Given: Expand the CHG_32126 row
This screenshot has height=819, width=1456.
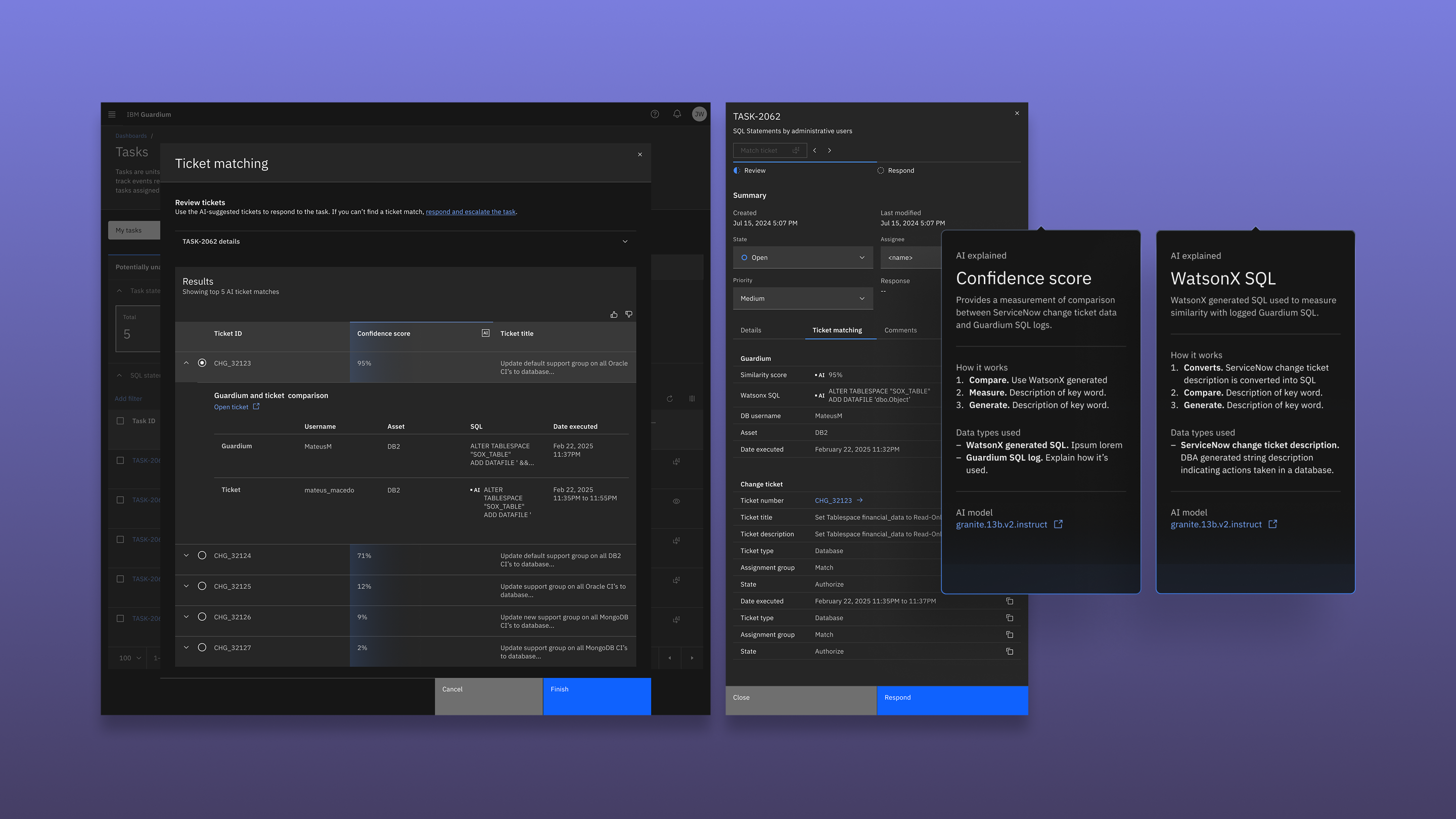Looking at the screenshot, I should coord(186,617).
